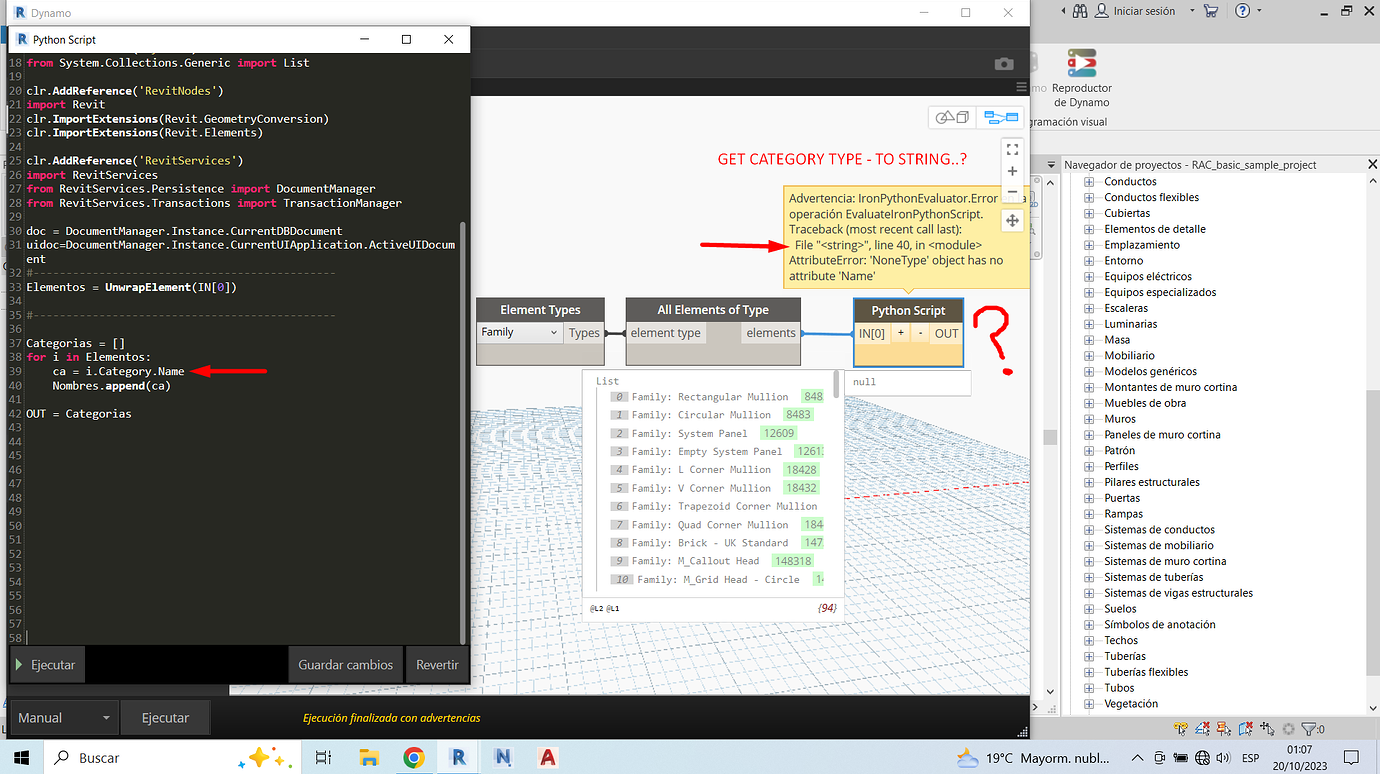Screen dimensions: 1380x774
Task: Switch to graph view with the blue nodes toggle
Action: pyautogui.click(x=1001, y=116)
